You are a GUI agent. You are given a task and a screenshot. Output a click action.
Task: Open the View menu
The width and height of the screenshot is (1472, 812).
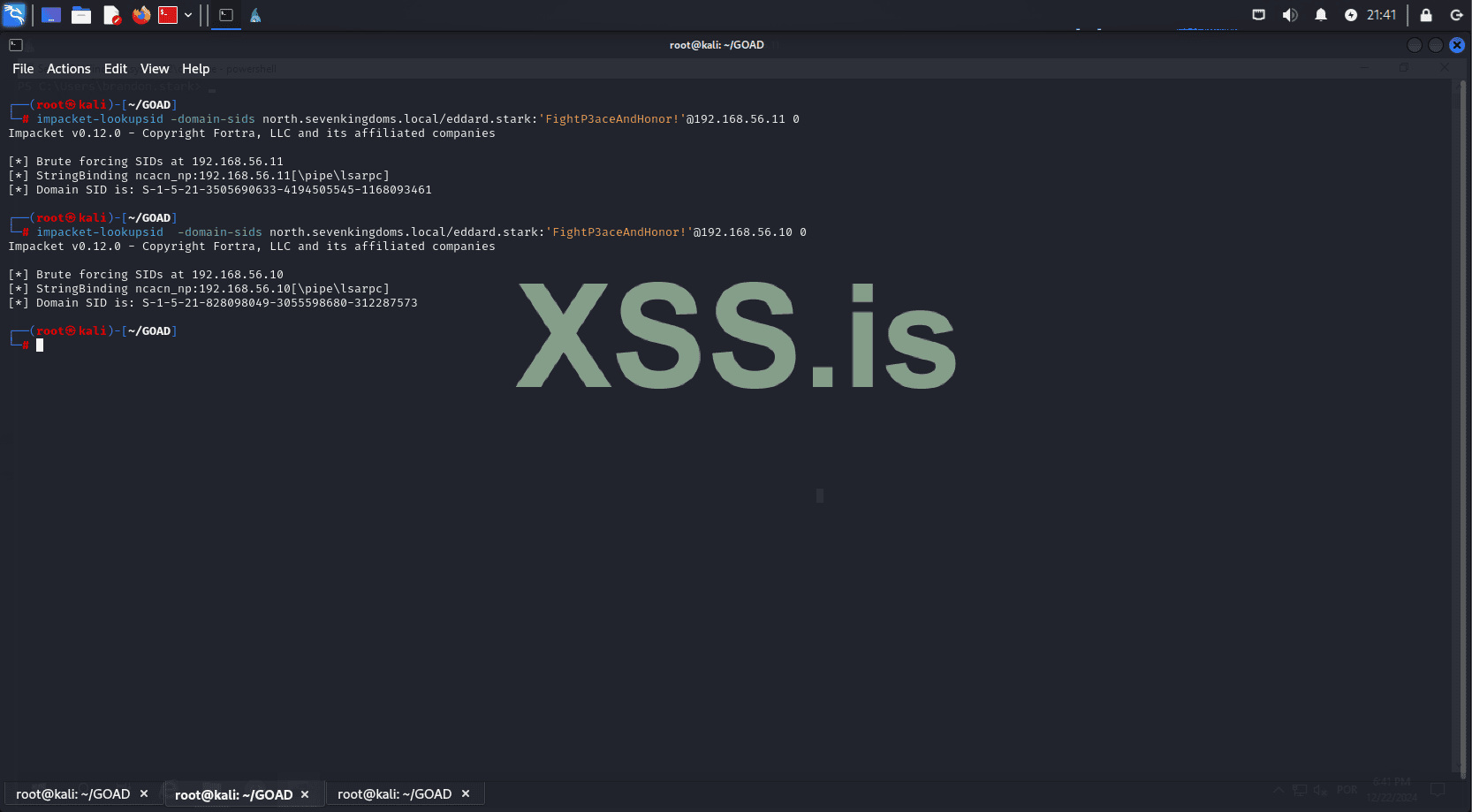click(155, 69)
